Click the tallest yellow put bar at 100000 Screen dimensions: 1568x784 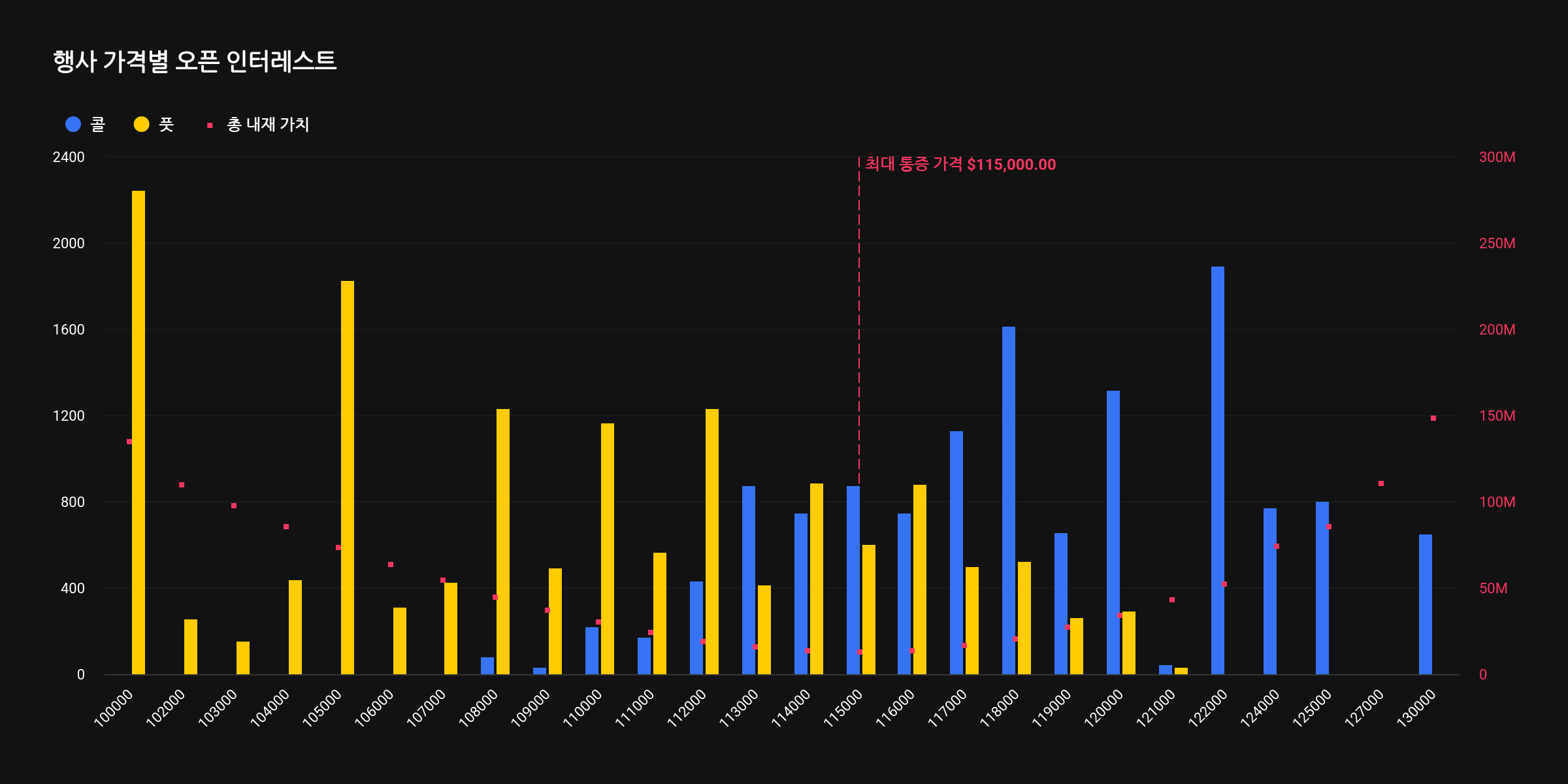click(x=139, y=431)
